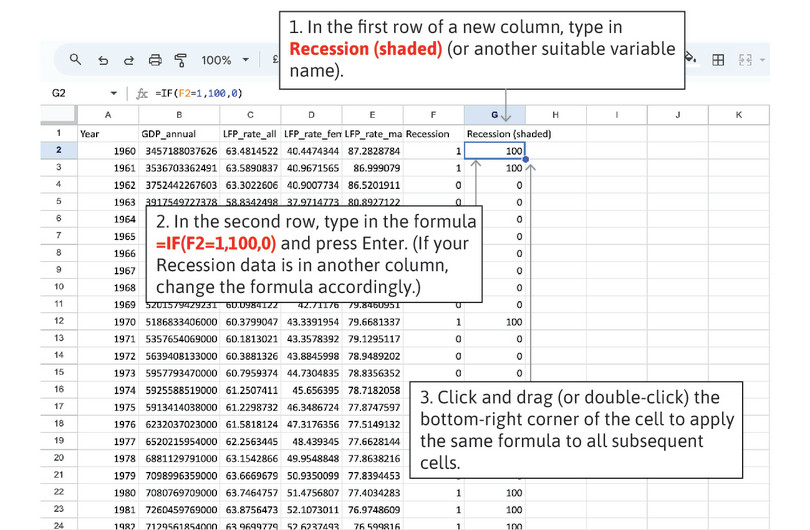Select column A header
Screen dimensions: 810x530
point(108,115)
